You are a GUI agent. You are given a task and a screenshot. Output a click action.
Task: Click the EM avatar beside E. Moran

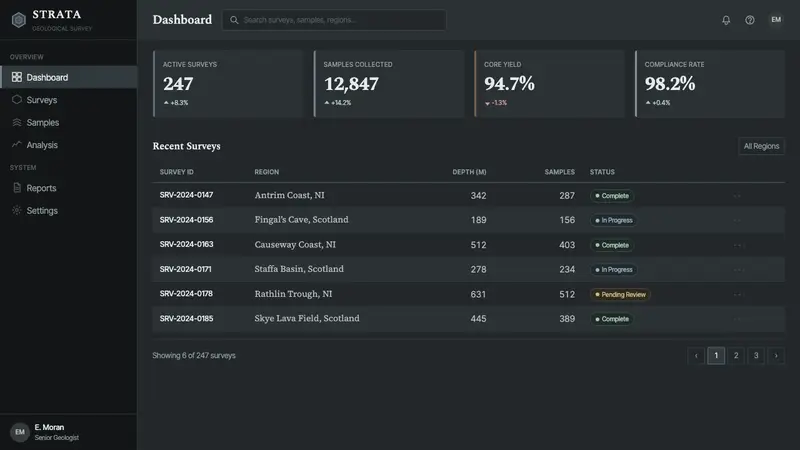pyautogui.click(x=20, y=432)
